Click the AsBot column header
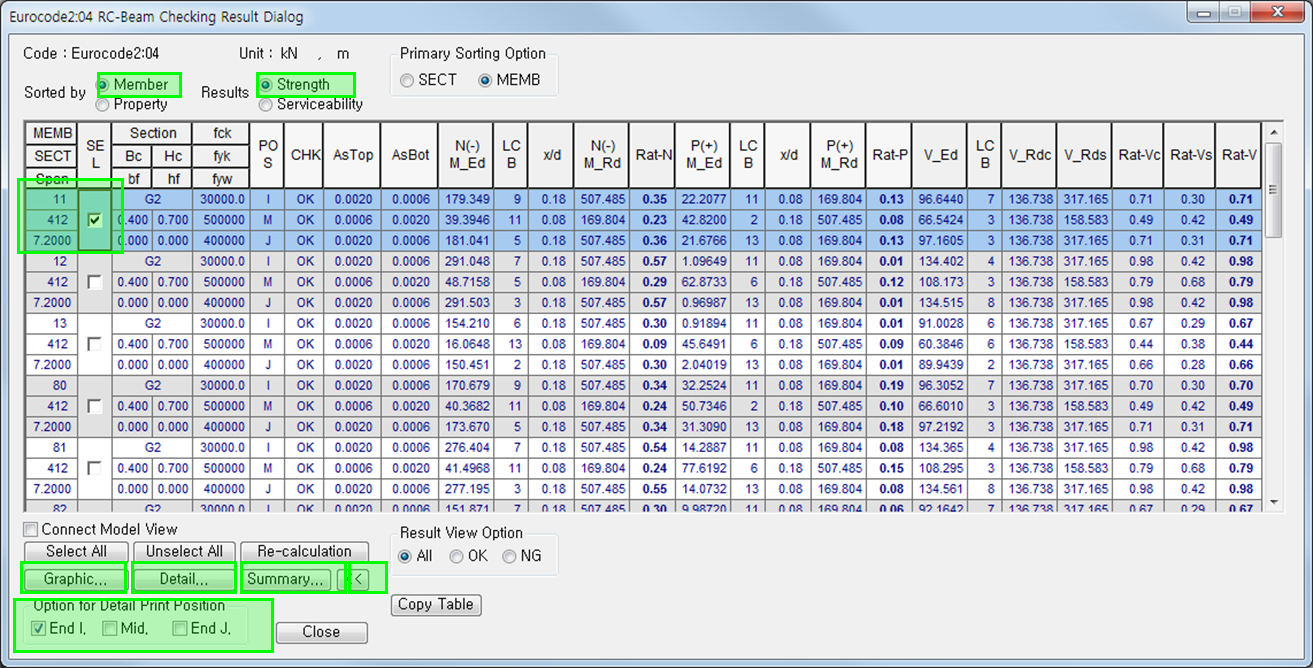This screenshot has height=668, width=1313. tap(411, 155)
